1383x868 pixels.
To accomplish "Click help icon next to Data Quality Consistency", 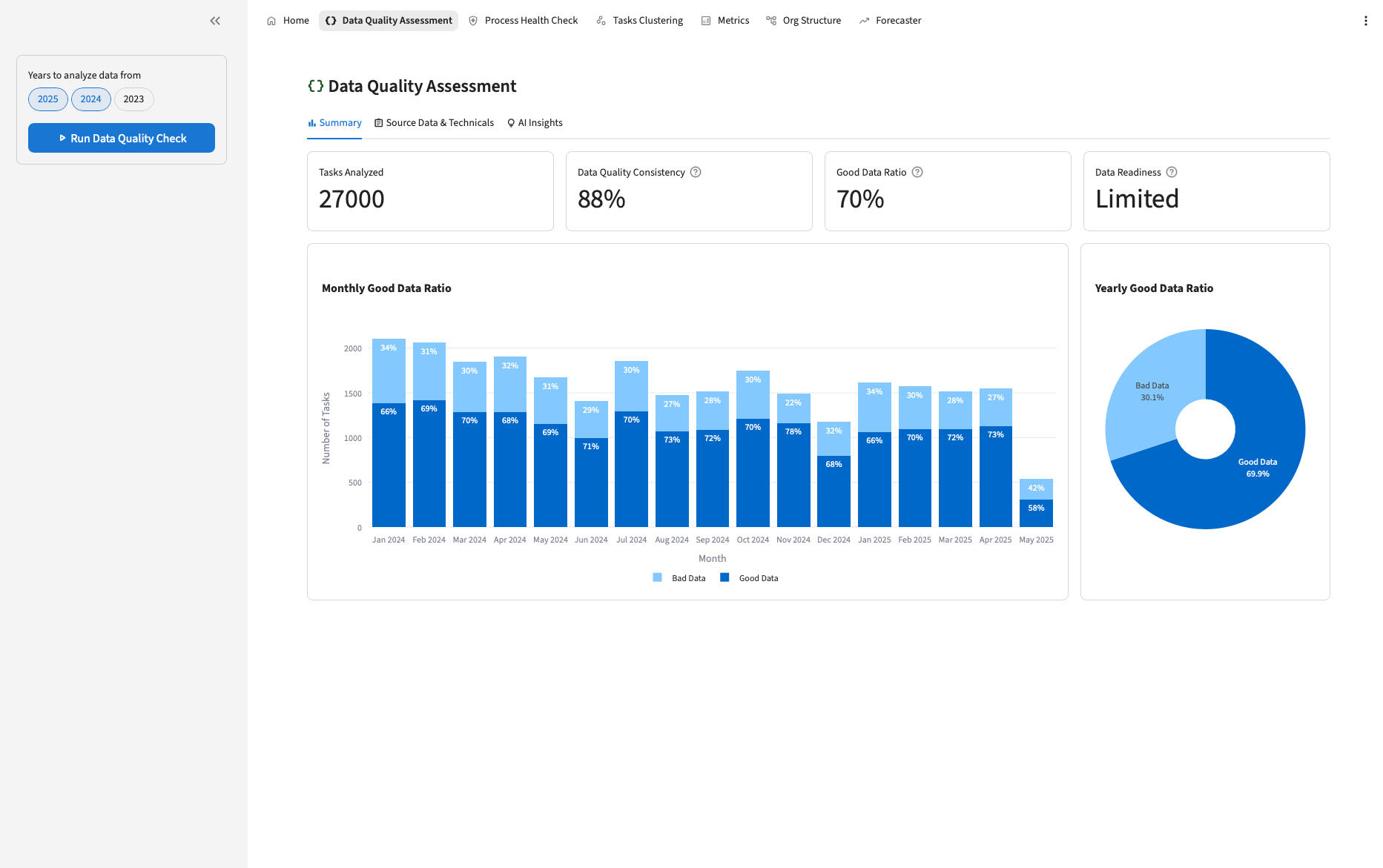I will coord(696,172).
